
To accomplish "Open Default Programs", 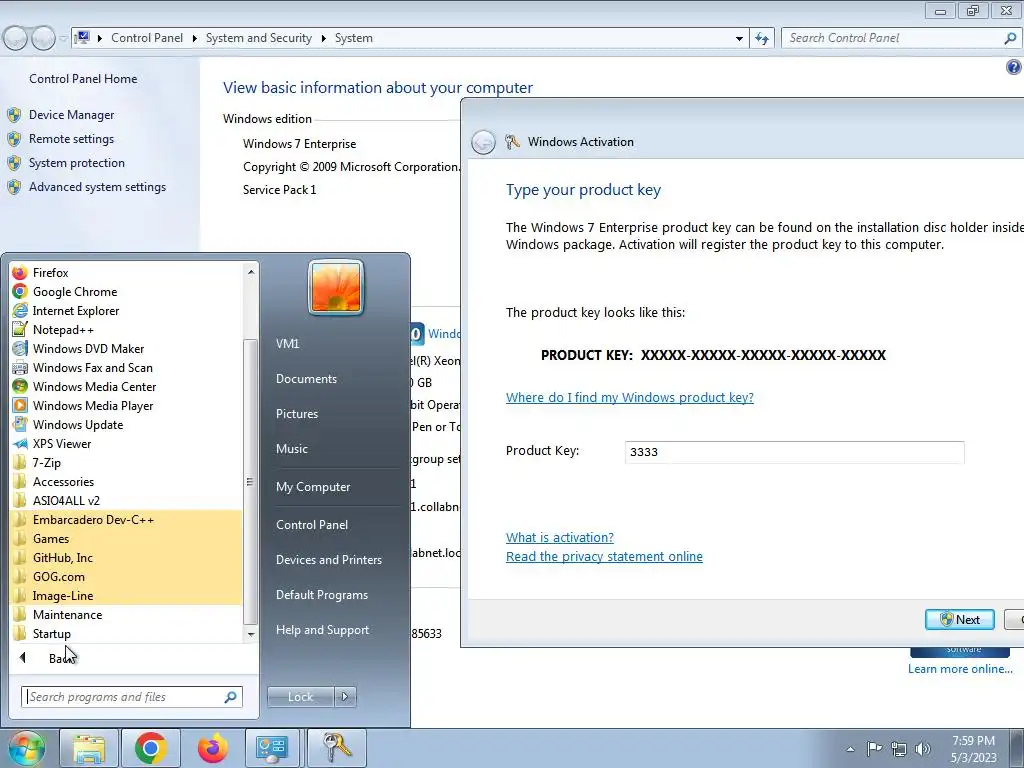I will (x=322, y=595).
